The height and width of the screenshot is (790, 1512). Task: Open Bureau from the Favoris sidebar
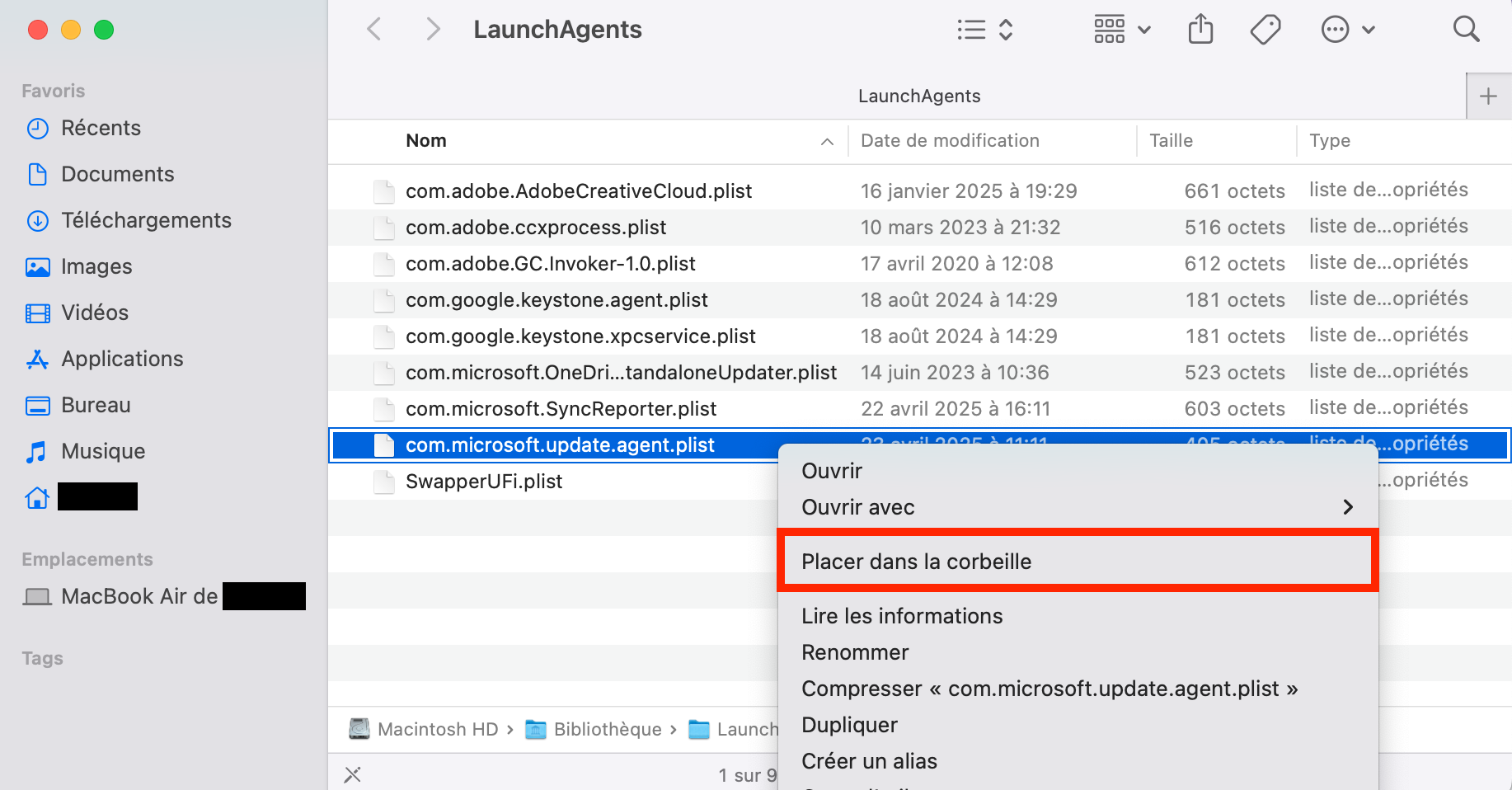(x=96, y=405)
